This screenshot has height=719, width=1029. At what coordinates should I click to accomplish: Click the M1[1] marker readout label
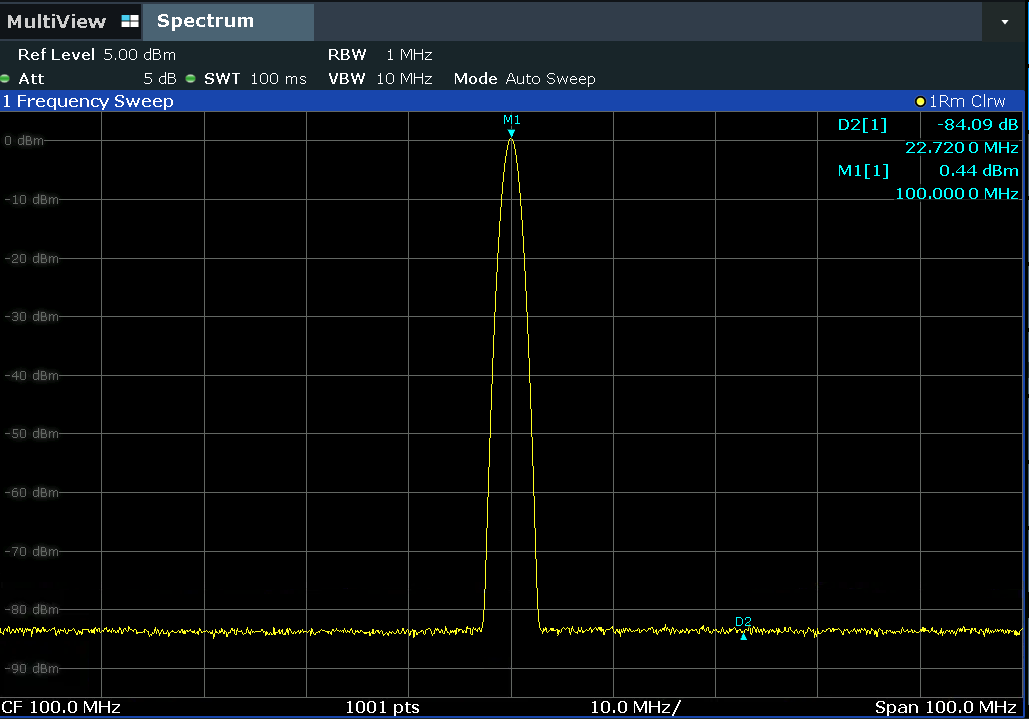coord(863,171)
